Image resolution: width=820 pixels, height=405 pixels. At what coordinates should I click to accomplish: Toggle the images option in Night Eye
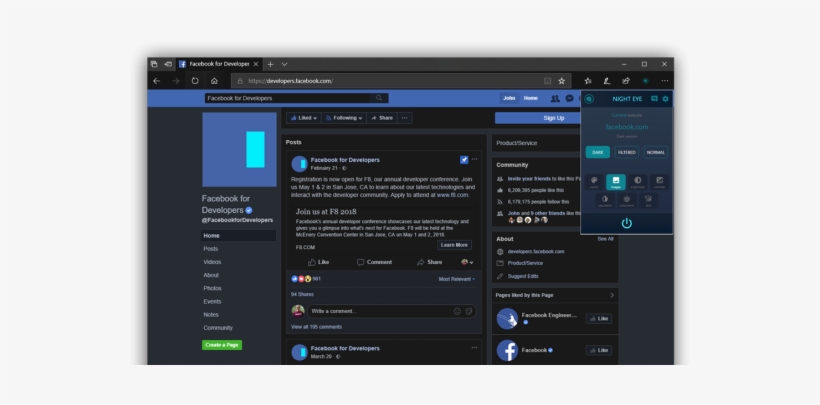pos(616,182)
